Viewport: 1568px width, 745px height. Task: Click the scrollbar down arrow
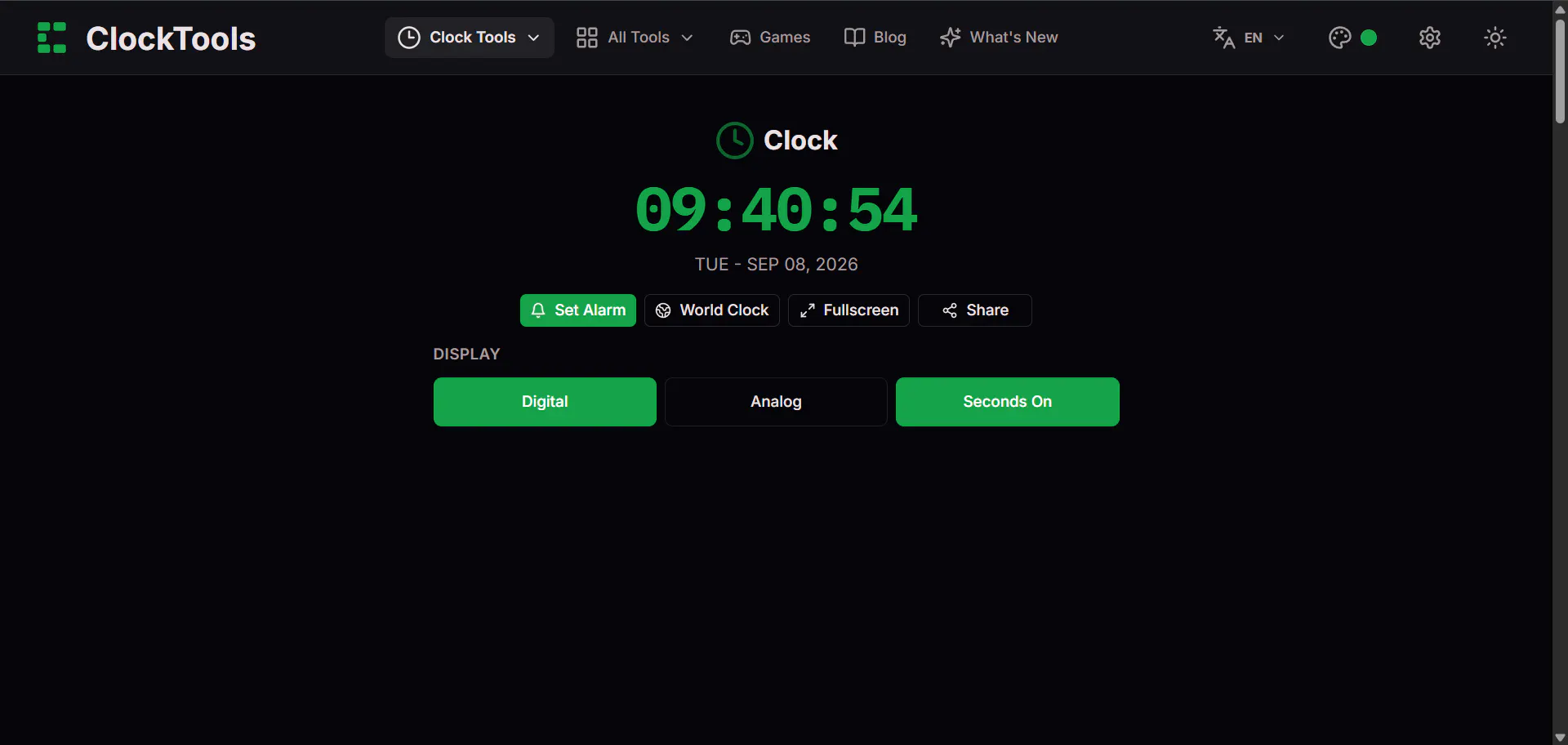click(x=1560, y=737)
